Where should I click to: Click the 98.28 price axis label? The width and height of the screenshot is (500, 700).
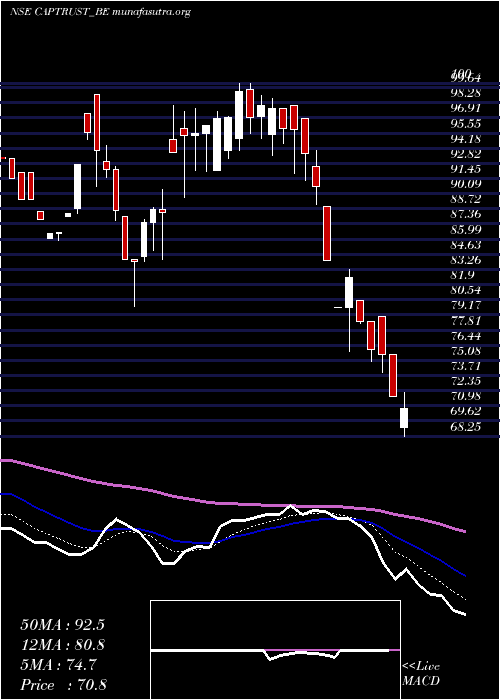pyautogui.click(x=466, y=93)
